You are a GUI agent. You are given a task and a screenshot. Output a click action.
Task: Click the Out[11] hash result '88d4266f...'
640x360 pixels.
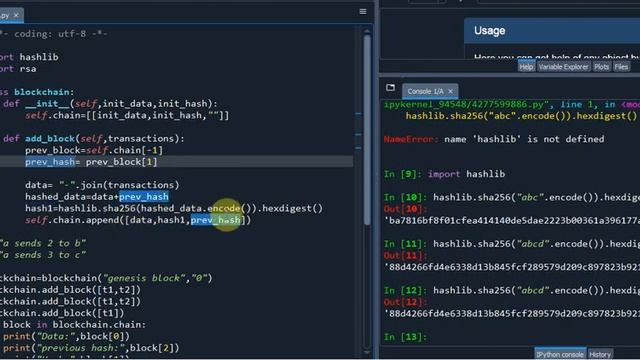tap(512, 267)
